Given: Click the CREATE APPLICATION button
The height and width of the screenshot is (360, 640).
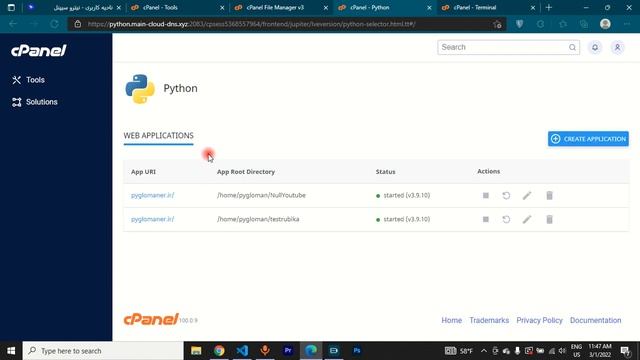Looking at the screenshot, I should [x=588, y=139].
